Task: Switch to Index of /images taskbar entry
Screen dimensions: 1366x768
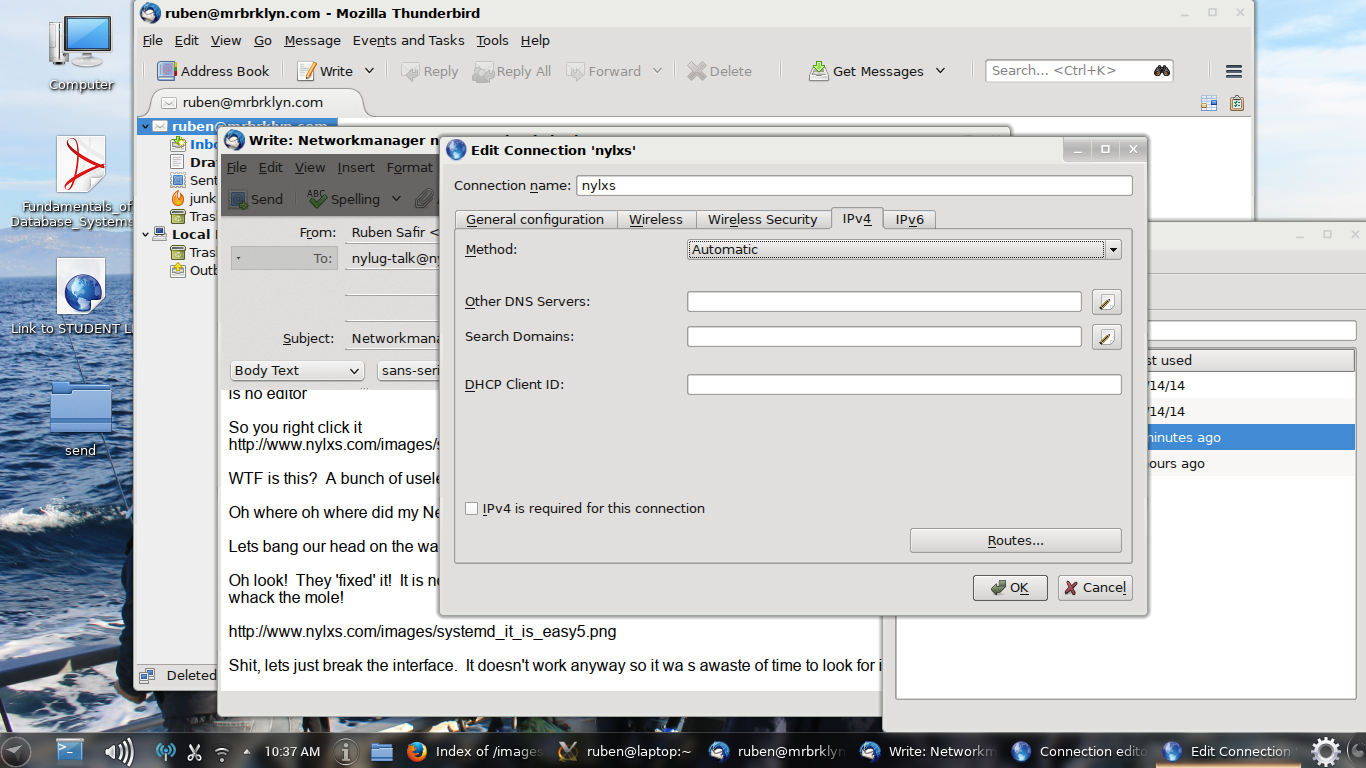Action: tap(475, 751)
